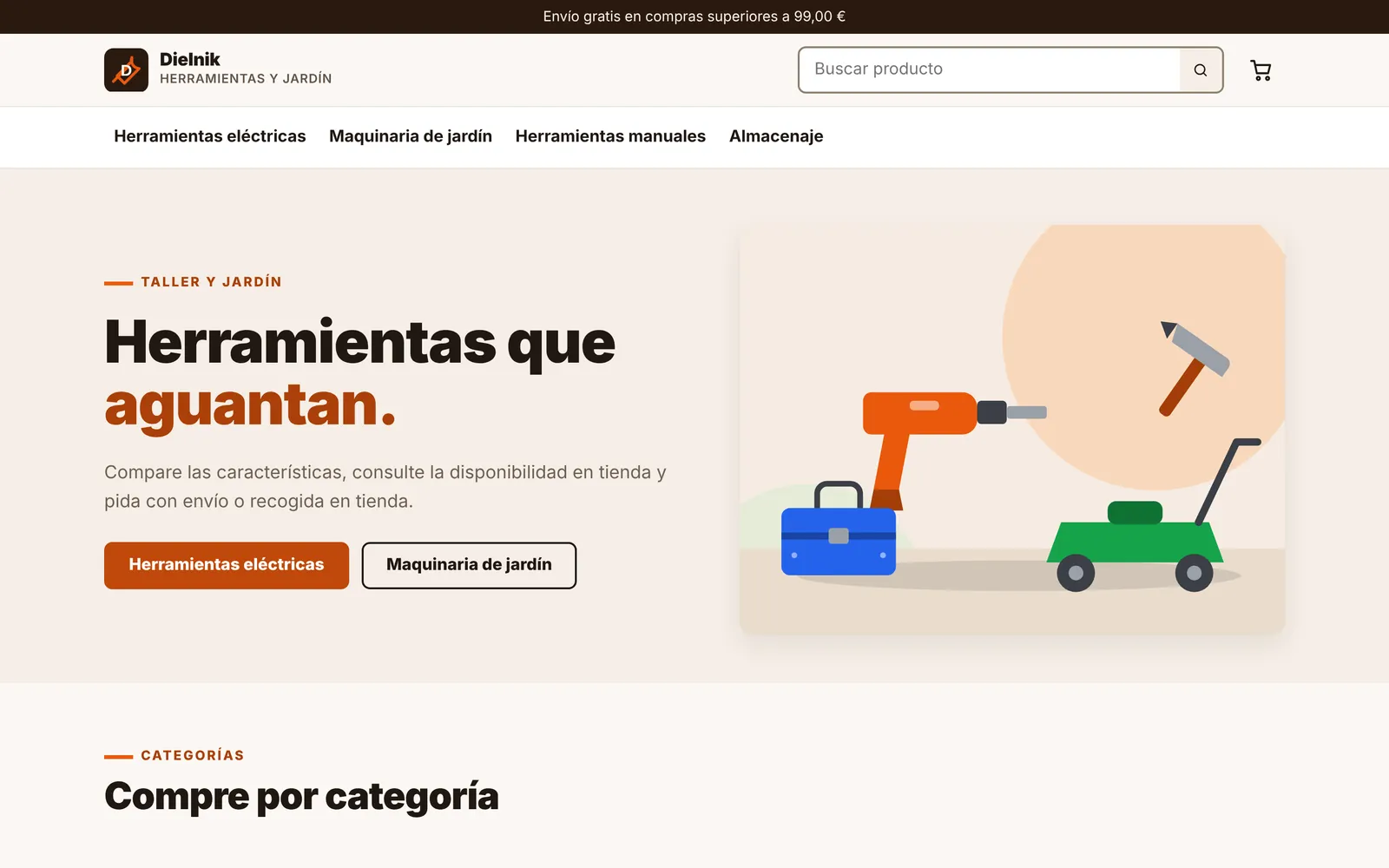
Task: Open Maquinaria de jardín in the navigation bar
Action: click(x=411, y=136)
